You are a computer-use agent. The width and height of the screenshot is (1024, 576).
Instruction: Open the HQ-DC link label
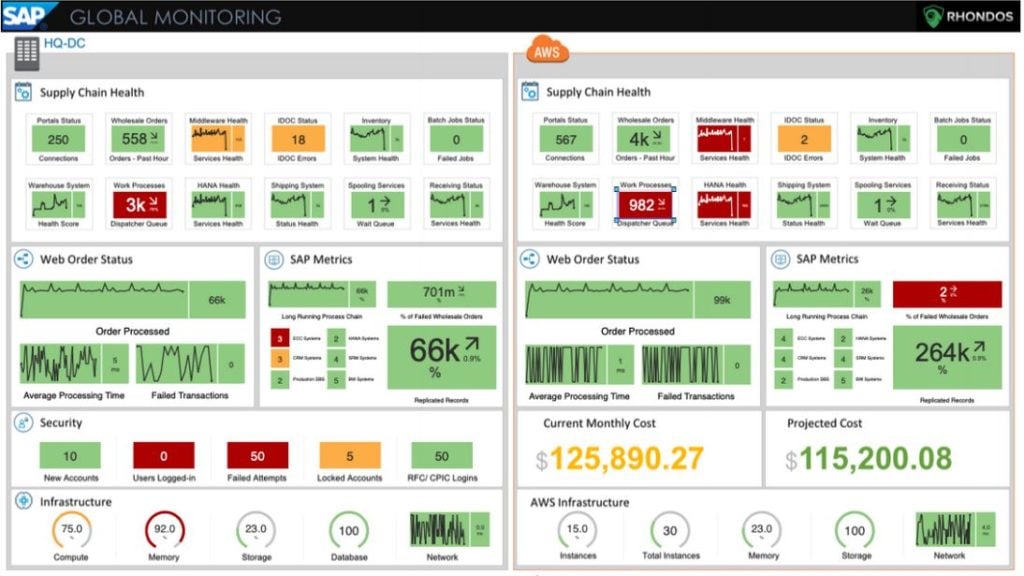(x=64, y=43)
